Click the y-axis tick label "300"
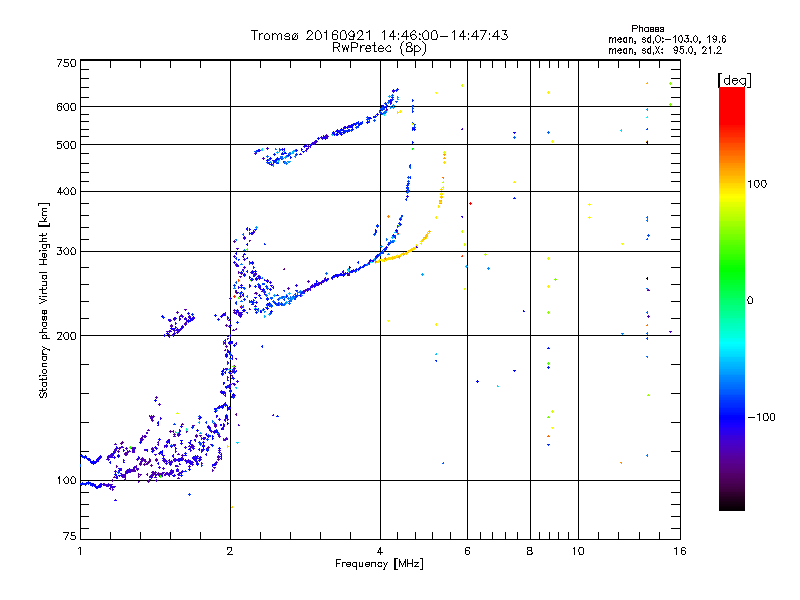 (x=66, y=252)
